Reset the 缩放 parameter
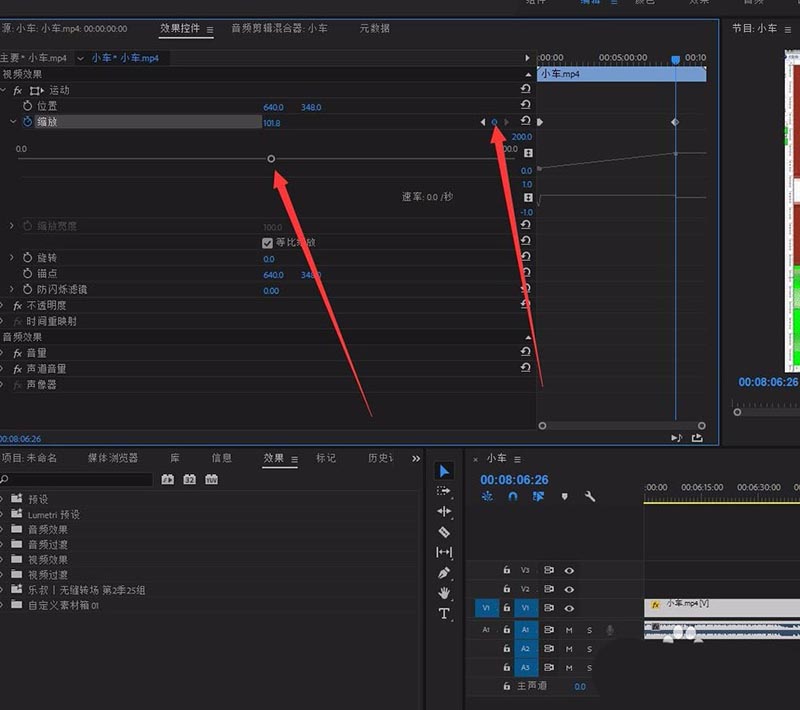 pyautogui.click(x=526, y=121)
